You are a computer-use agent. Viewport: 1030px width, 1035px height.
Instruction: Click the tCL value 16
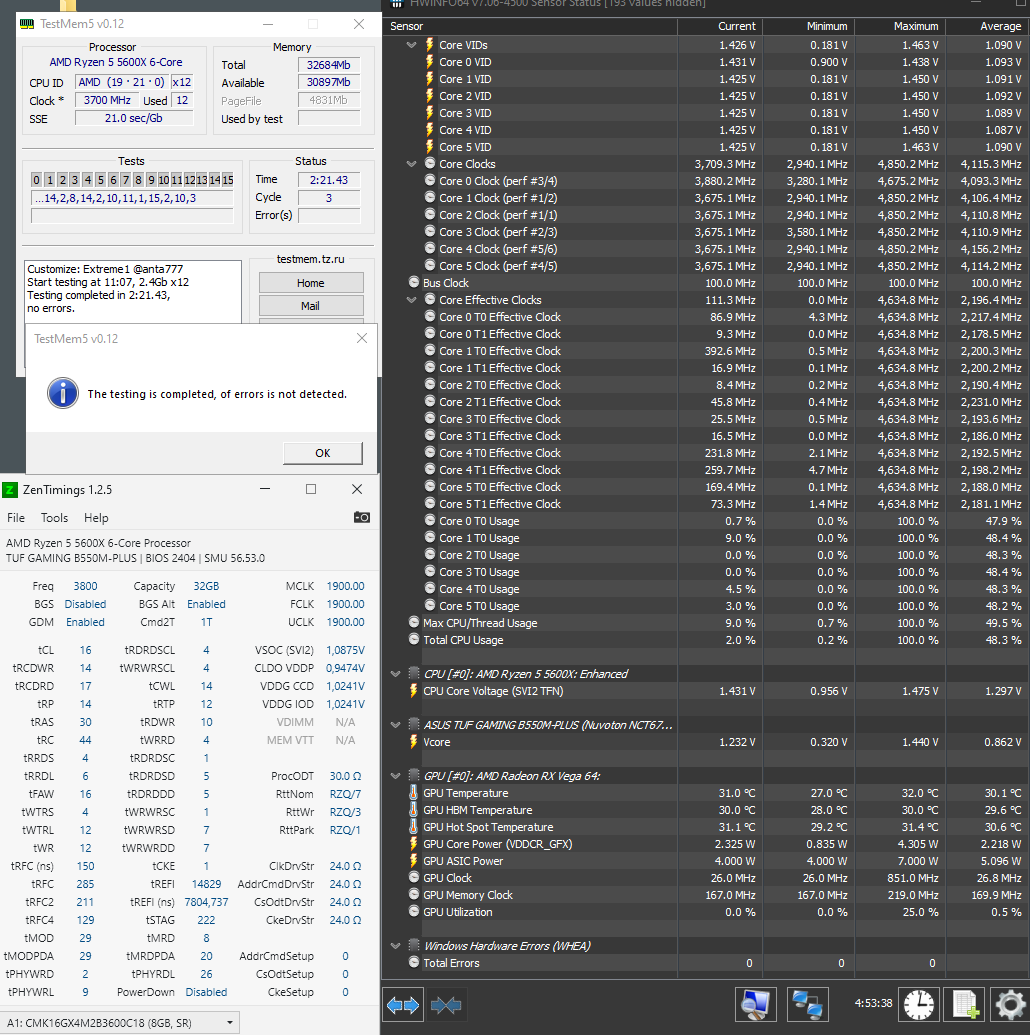85,650
